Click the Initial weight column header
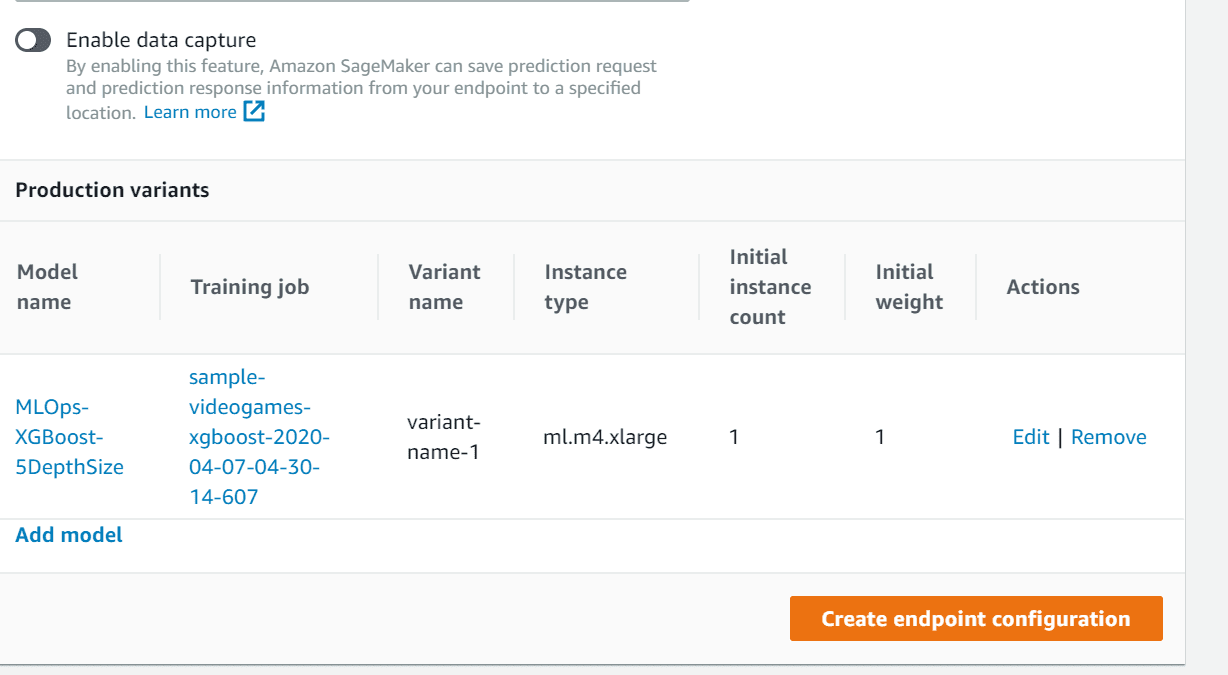The image size is (1228, 675). pyautogui.click(x=904, y=286)
